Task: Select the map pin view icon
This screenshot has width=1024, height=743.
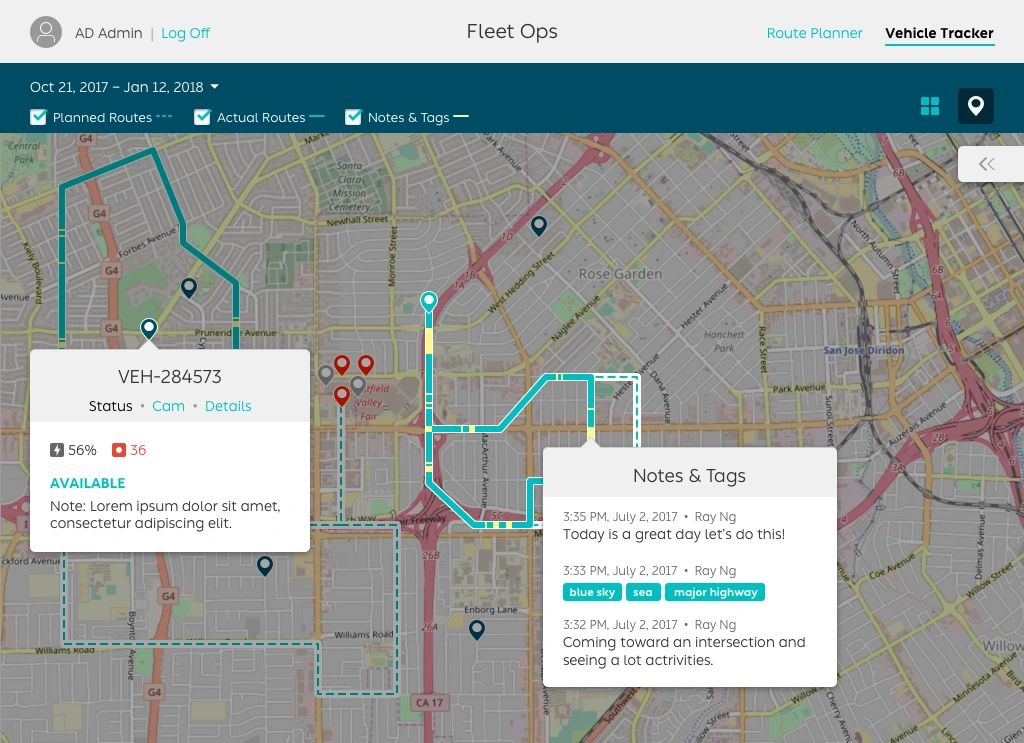Action: click(976, 106)
